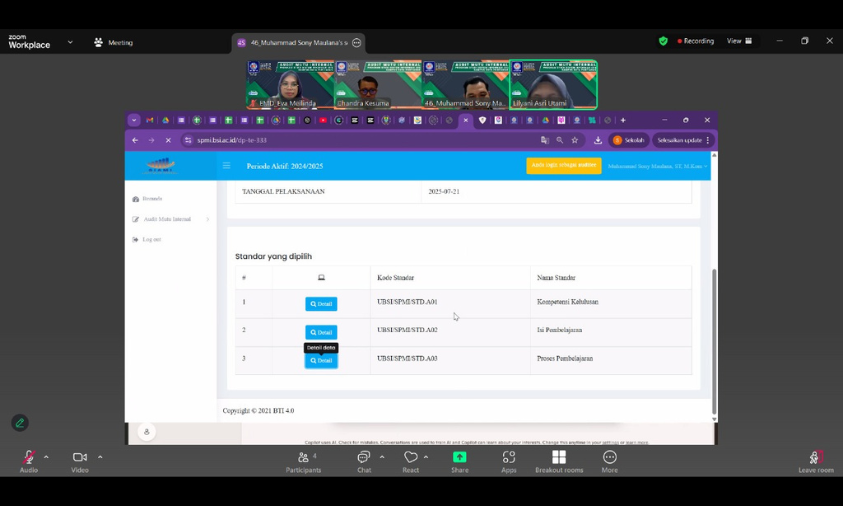This screenshot has width=843, height=506.
Task: Click the green Share screen icon
Action: pyautogui.click(x=459, y=457)
